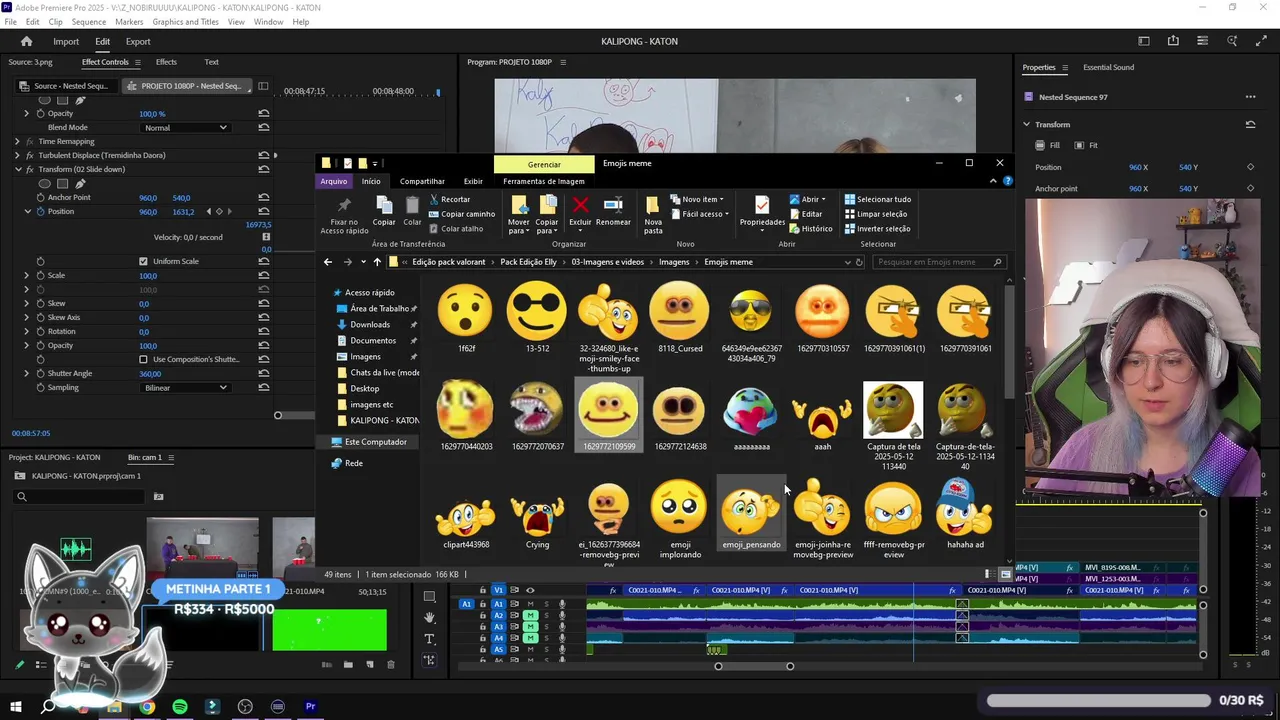
Task: Open the Premiere Pro Home icon
Action: click(26, 41)
